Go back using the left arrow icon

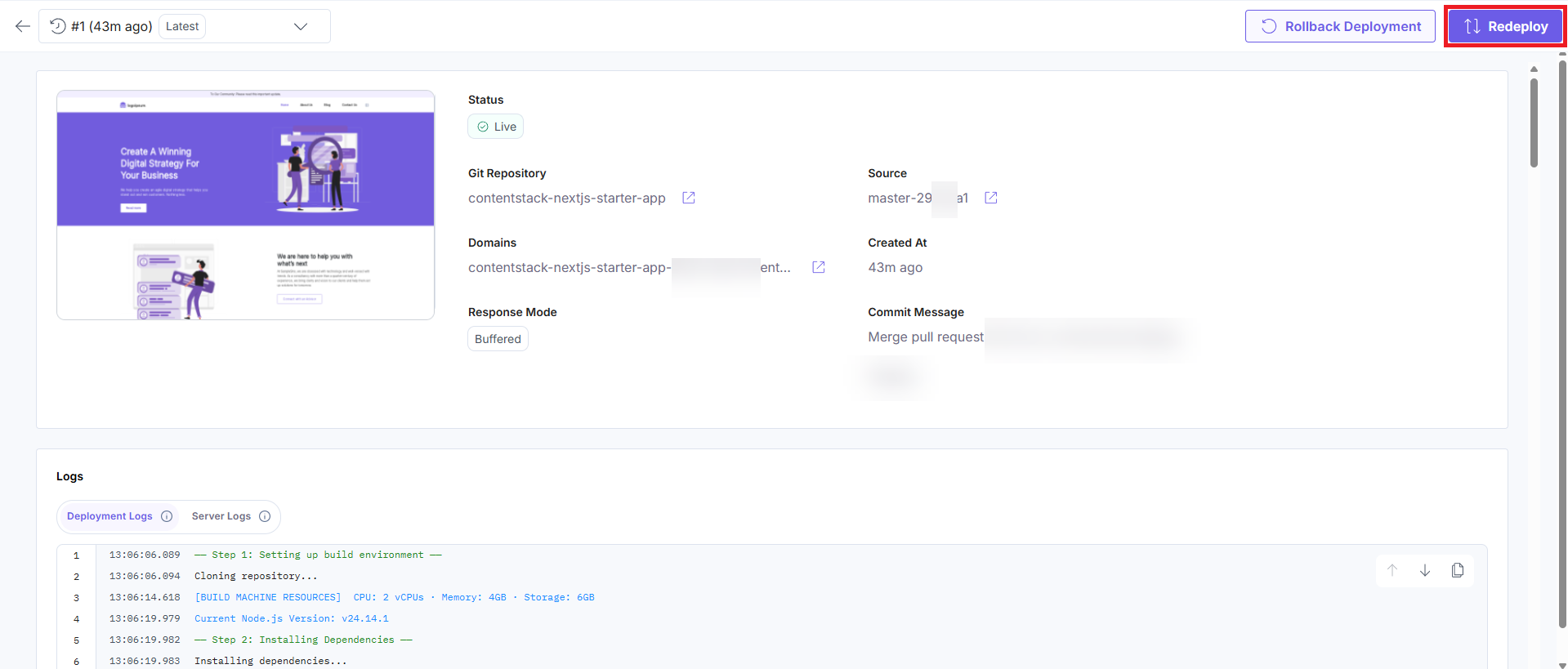[x=23, y=26]
